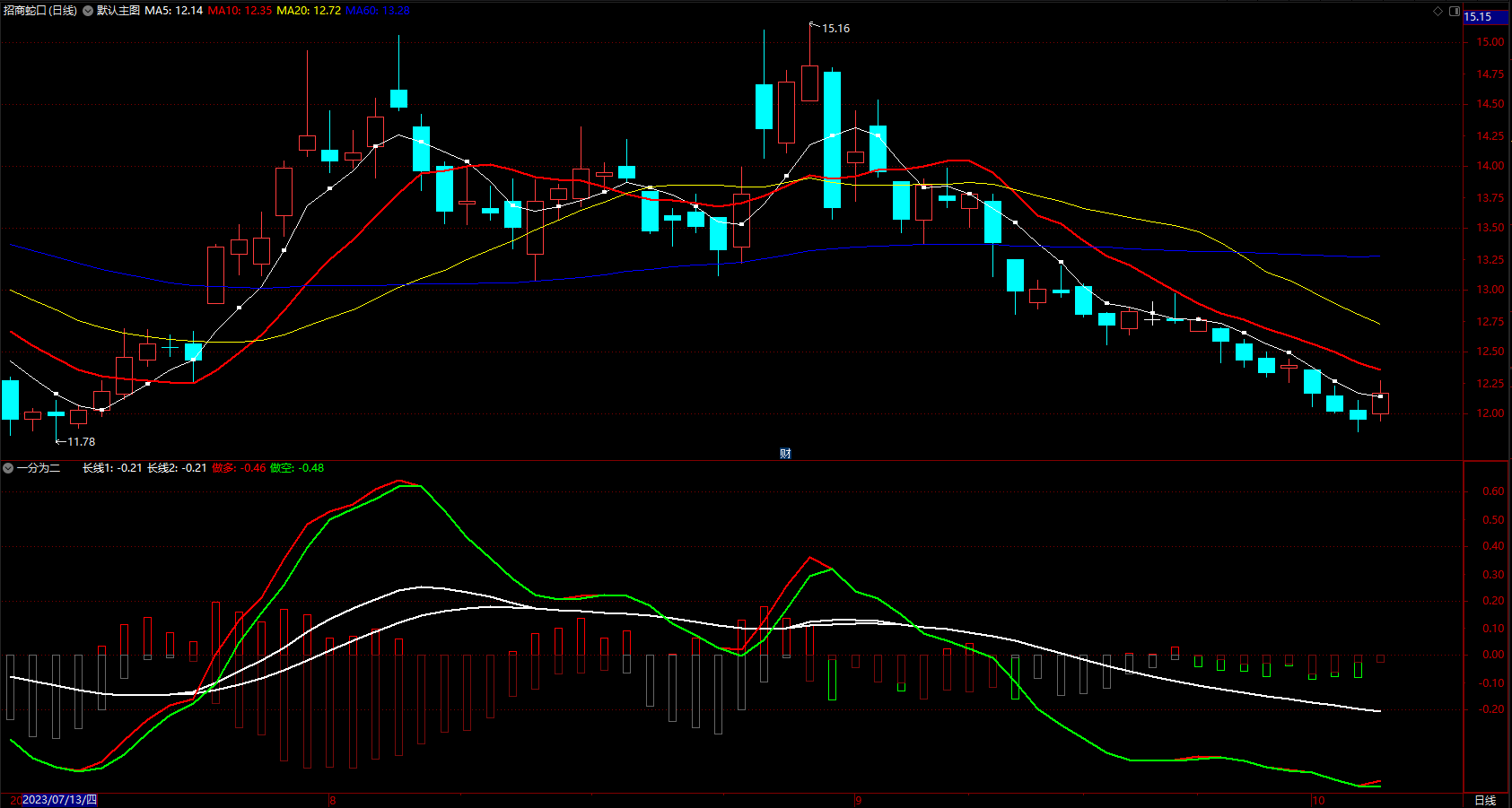Toggle the side panel icon near 15.15
The image size is (1512, 808).
[x=1455, y=11]
